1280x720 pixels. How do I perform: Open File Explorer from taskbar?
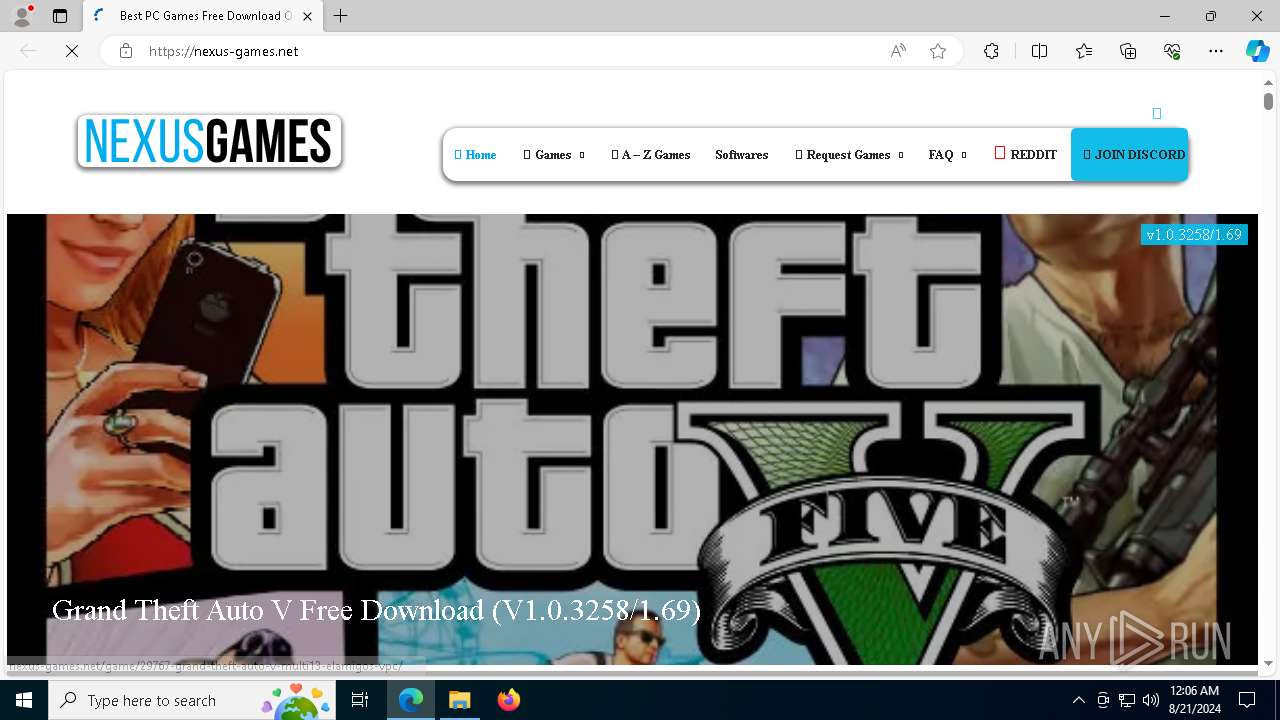point(459,700)
